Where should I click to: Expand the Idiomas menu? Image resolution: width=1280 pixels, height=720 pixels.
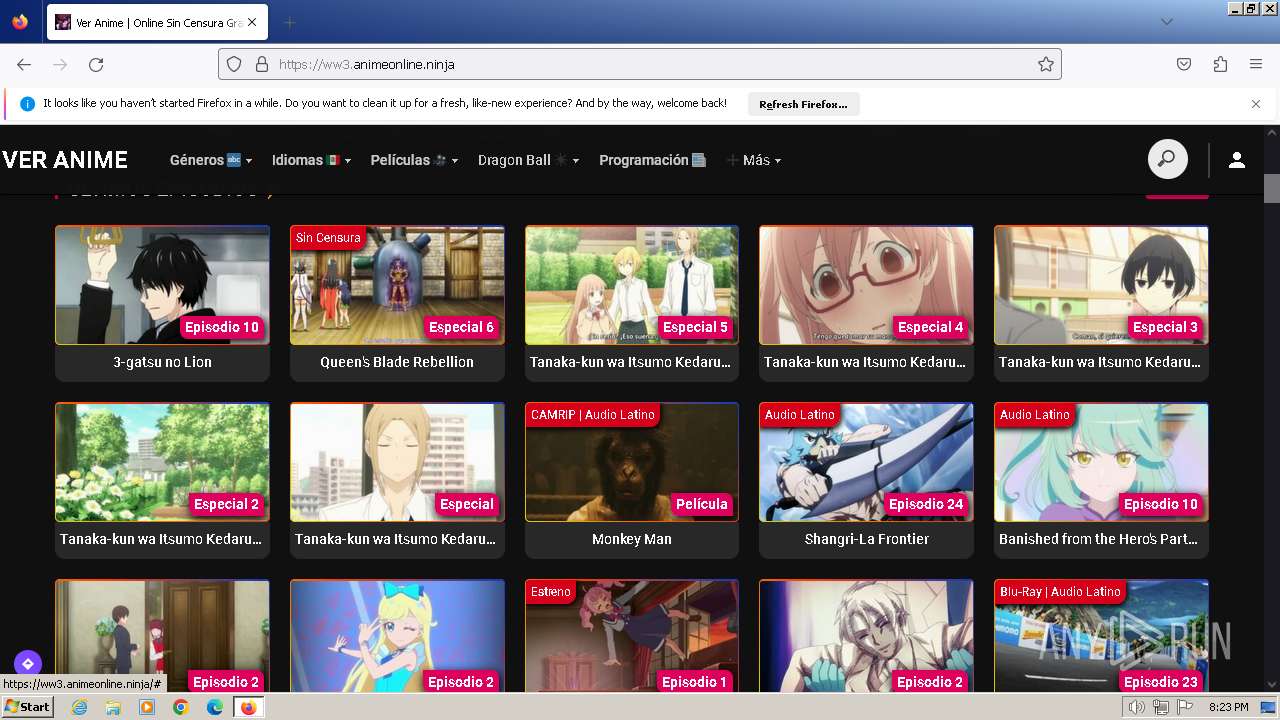click(x=311, y=160)
